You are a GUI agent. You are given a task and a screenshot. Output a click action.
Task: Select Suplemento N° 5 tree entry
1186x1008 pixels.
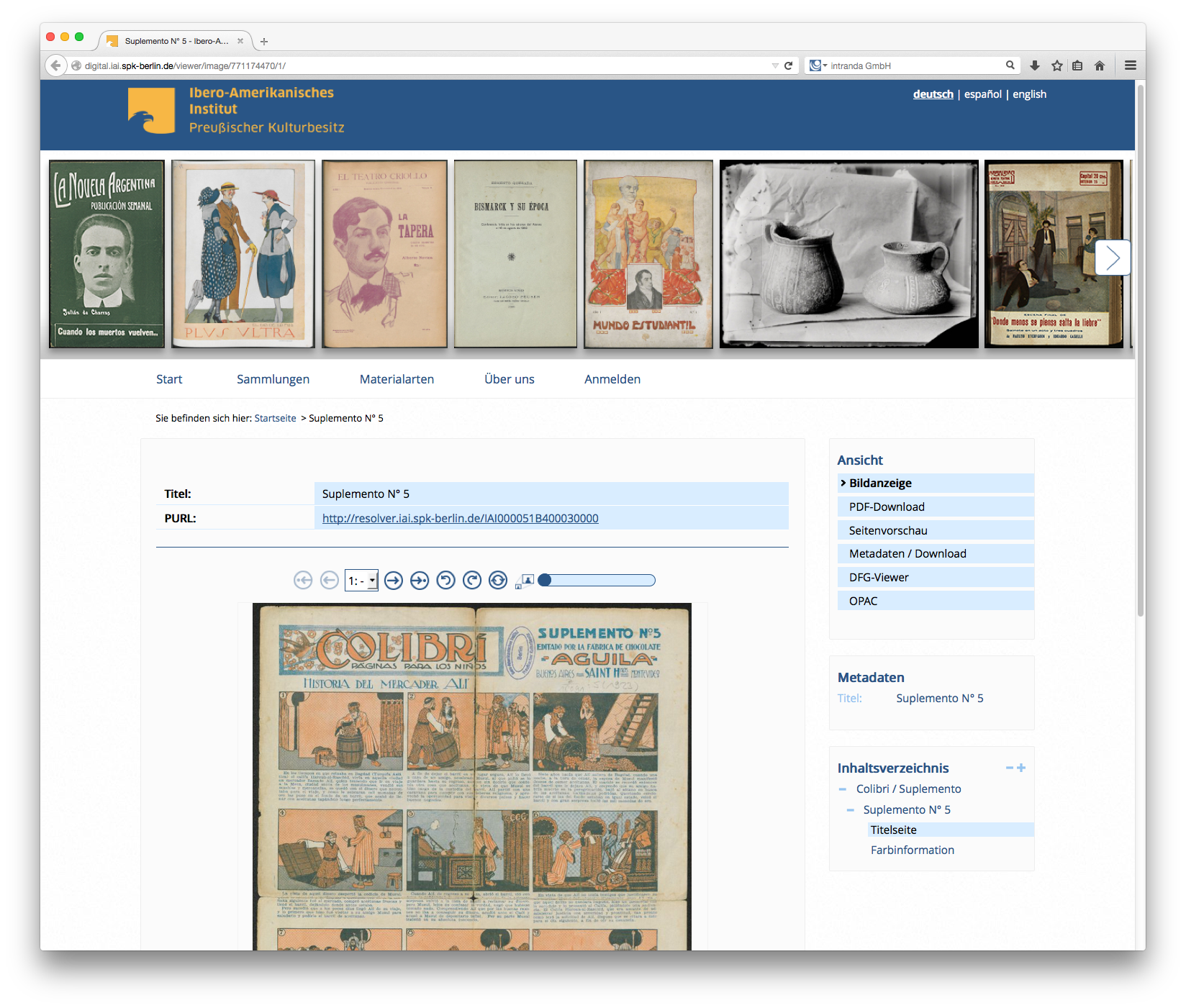[x=907, y=809]
